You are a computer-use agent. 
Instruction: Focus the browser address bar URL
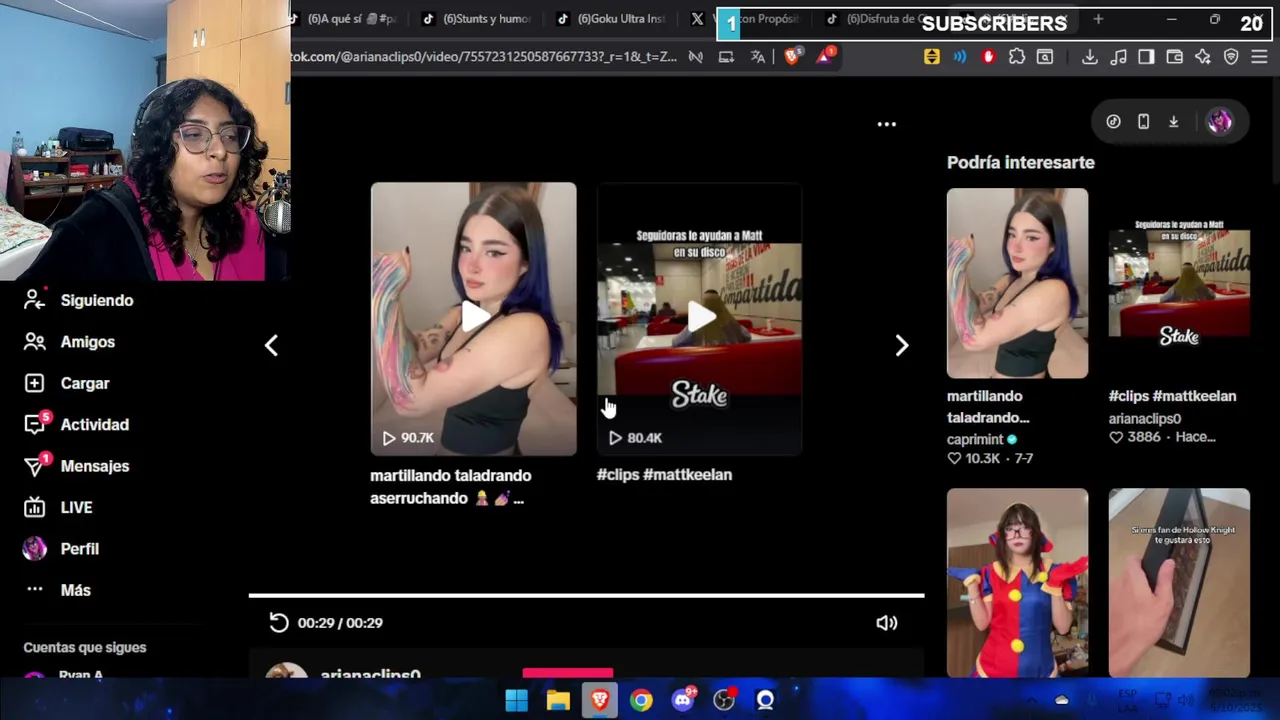pos(484,57)
